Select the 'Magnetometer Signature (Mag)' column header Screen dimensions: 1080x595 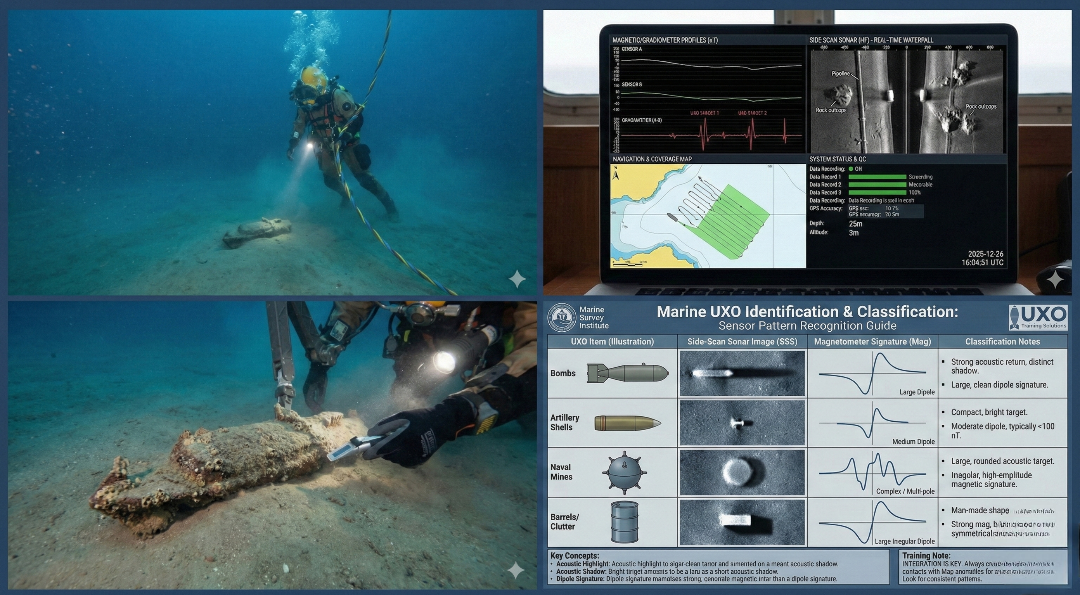point(873,342)
